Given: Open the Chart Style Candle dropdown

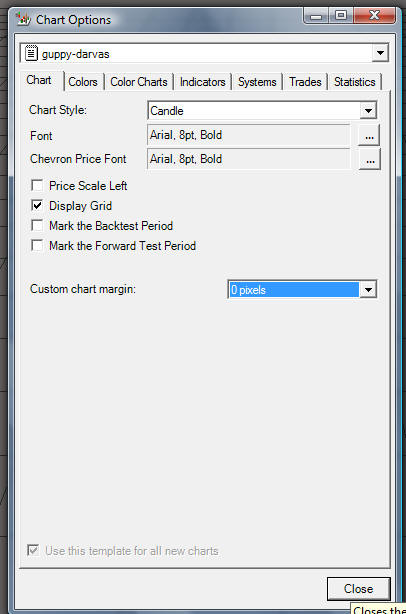Looking at the screenshot, I should 368,110.
